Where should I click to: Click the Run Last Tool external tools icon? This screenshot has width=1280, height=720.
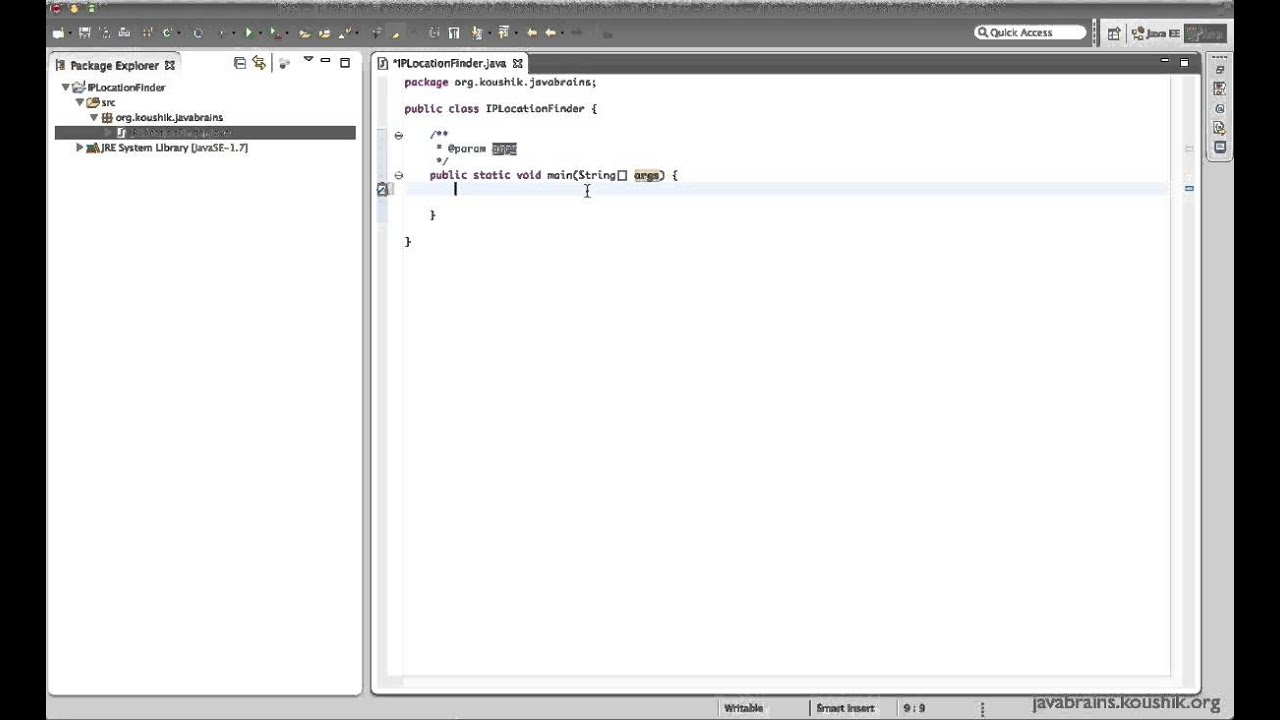(276, 33)
